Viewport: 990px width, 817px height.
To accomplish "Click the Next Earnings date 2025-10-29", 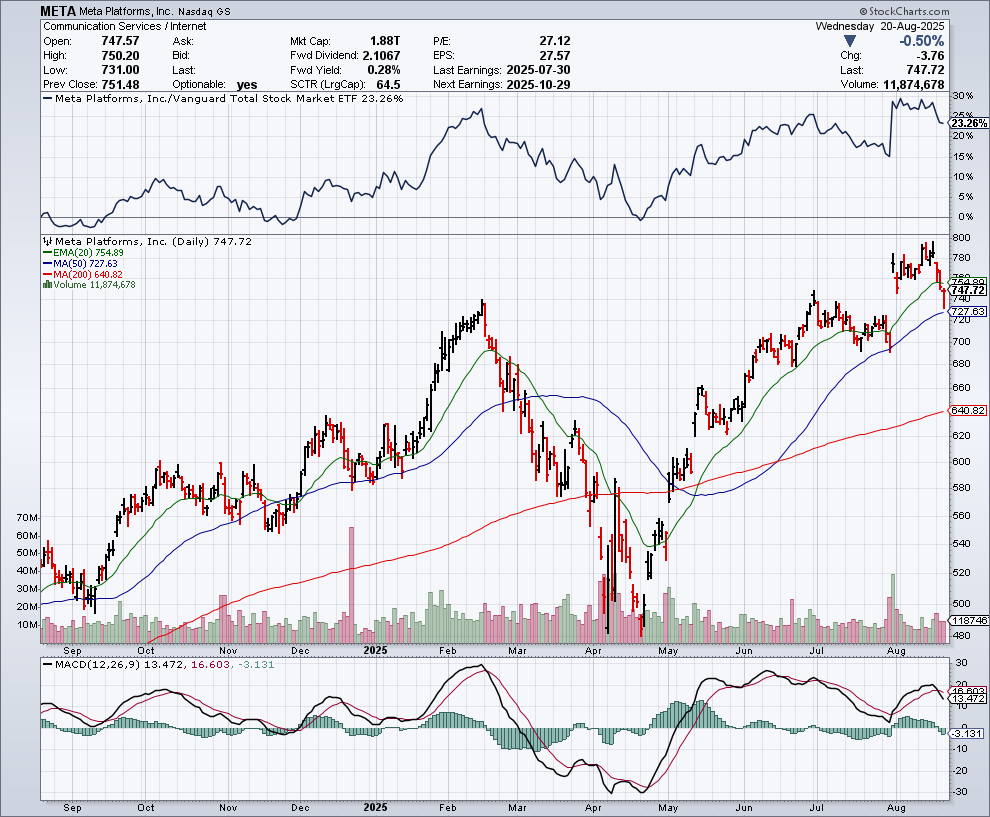I will [x=539, y=85].
